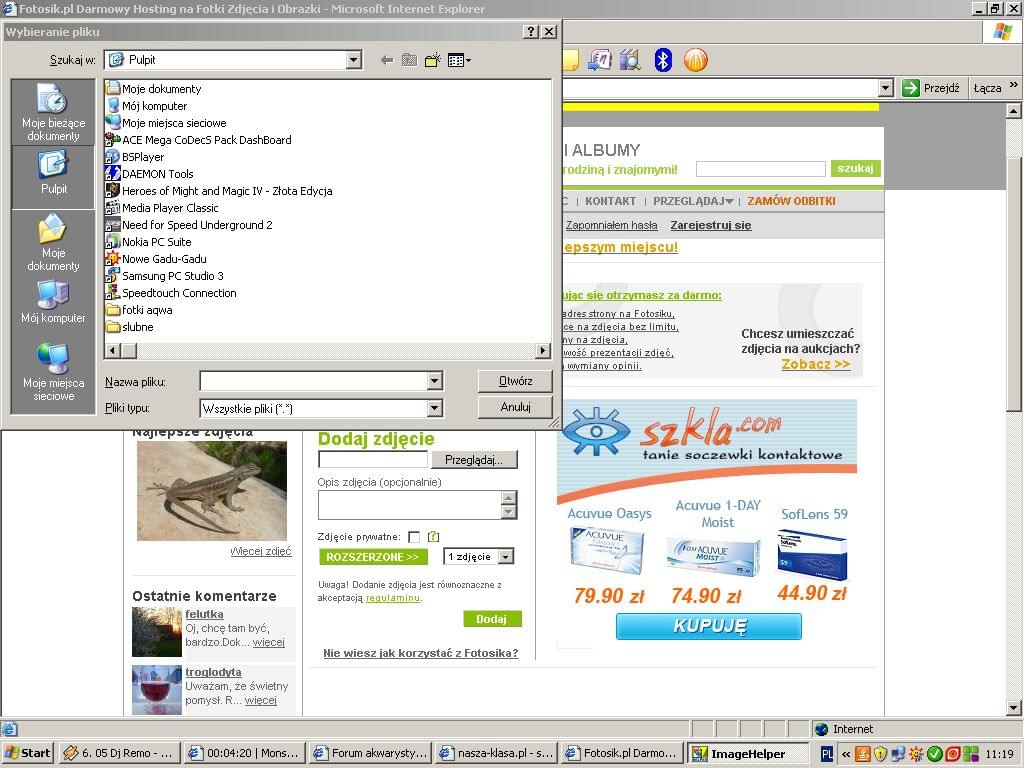
Task: Click the lizard photo thumbnail
Action: (212, 491)
